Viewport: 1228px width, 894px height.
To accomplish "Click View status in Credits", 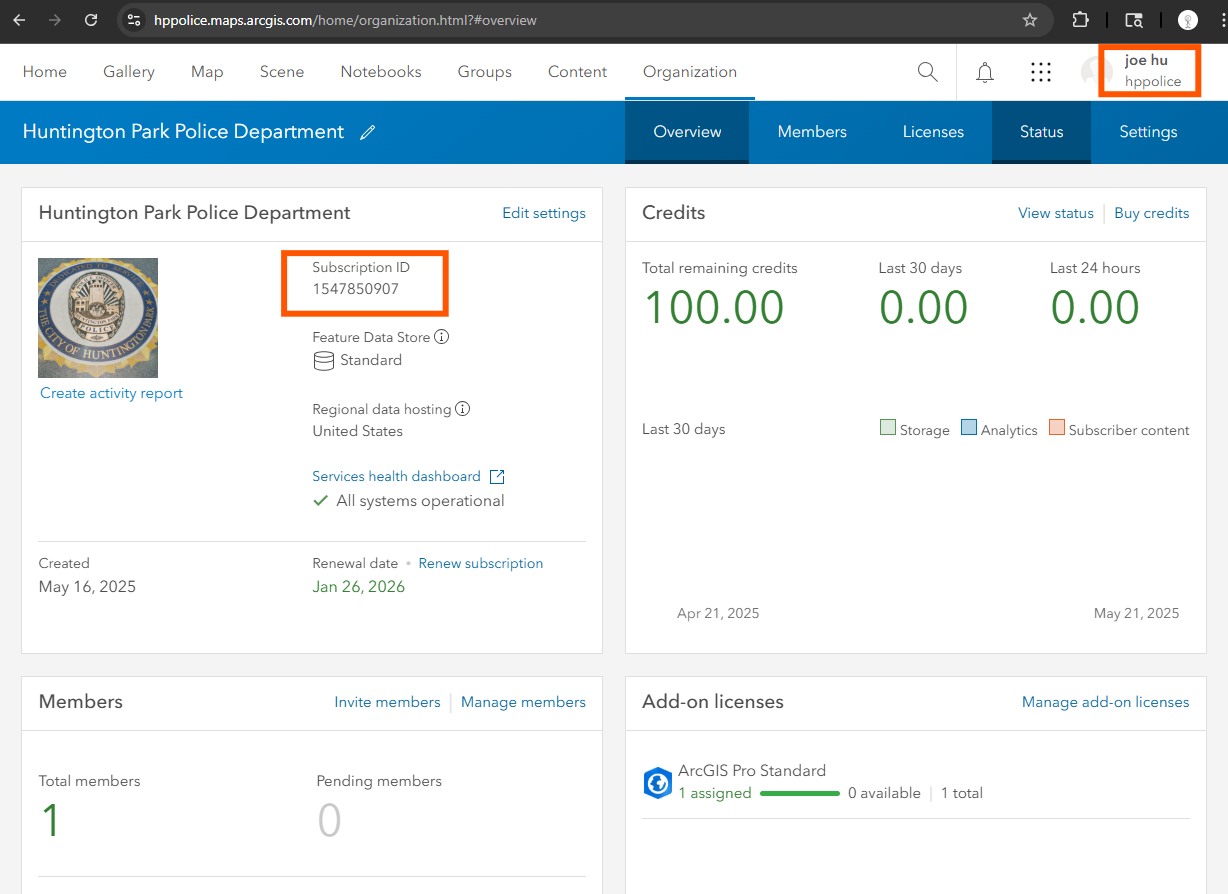I will pos(1056,213).
